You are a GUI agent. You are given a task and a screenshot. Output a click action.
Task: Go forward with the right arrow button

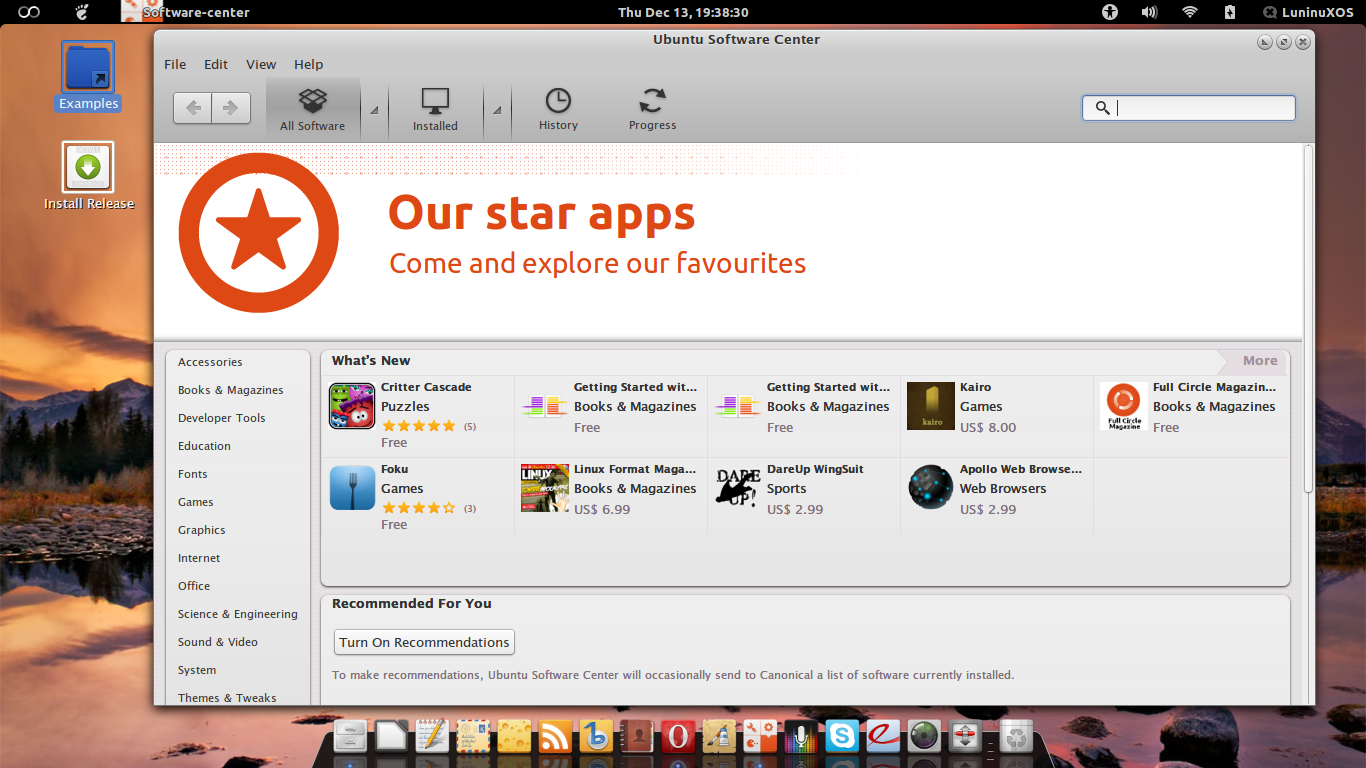point(231,108)
